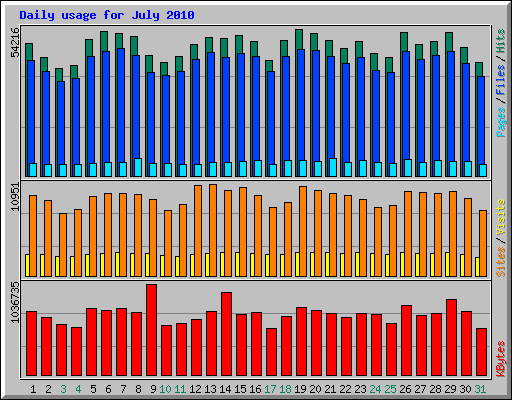The image size is (512, 400).
Task: Select day label 22 on x-axis
Action: click(345, 389)
